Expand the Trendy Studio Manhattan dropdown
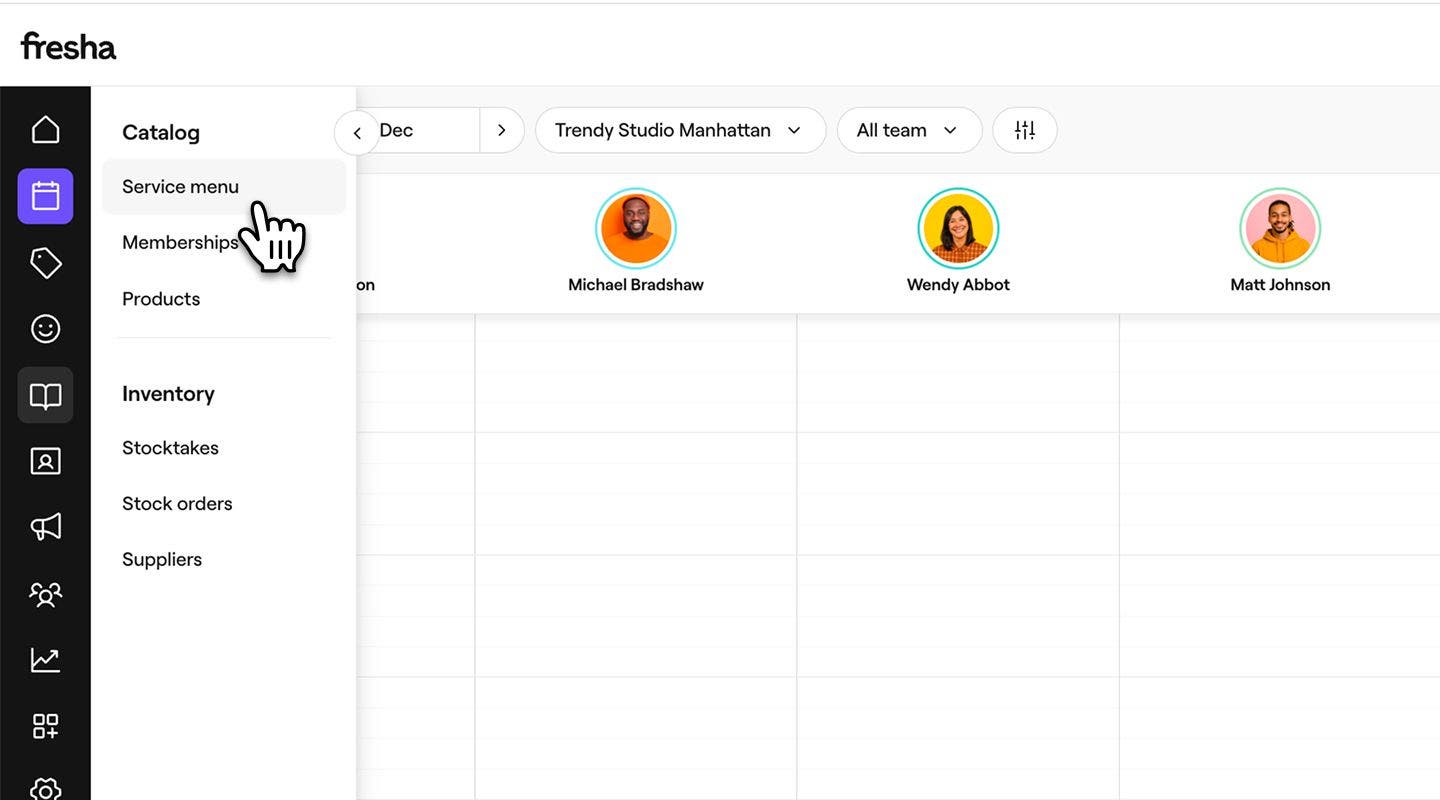 click(x=680, y=130)
